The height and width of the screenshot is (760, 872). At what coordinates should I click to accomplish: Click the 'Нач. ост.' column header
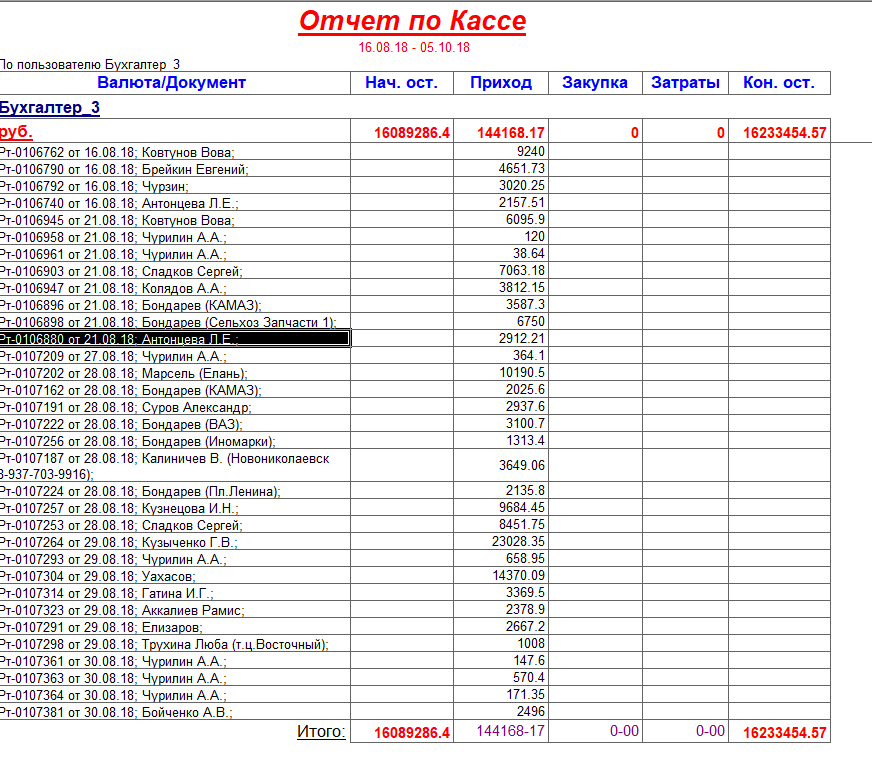(401, 83)
